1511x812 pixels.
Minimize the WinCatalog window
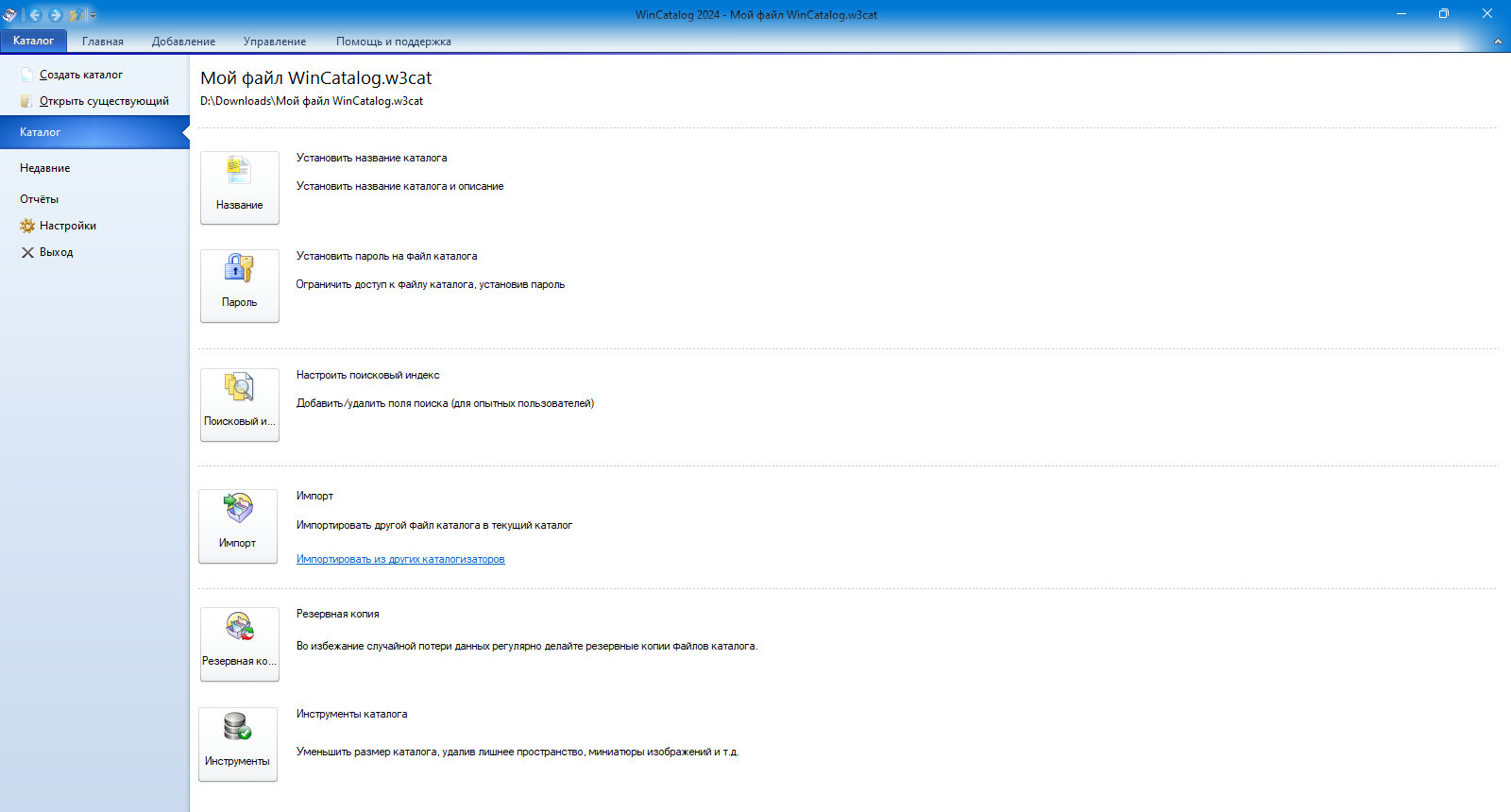pyautogui.click(x=1401, y=14)
